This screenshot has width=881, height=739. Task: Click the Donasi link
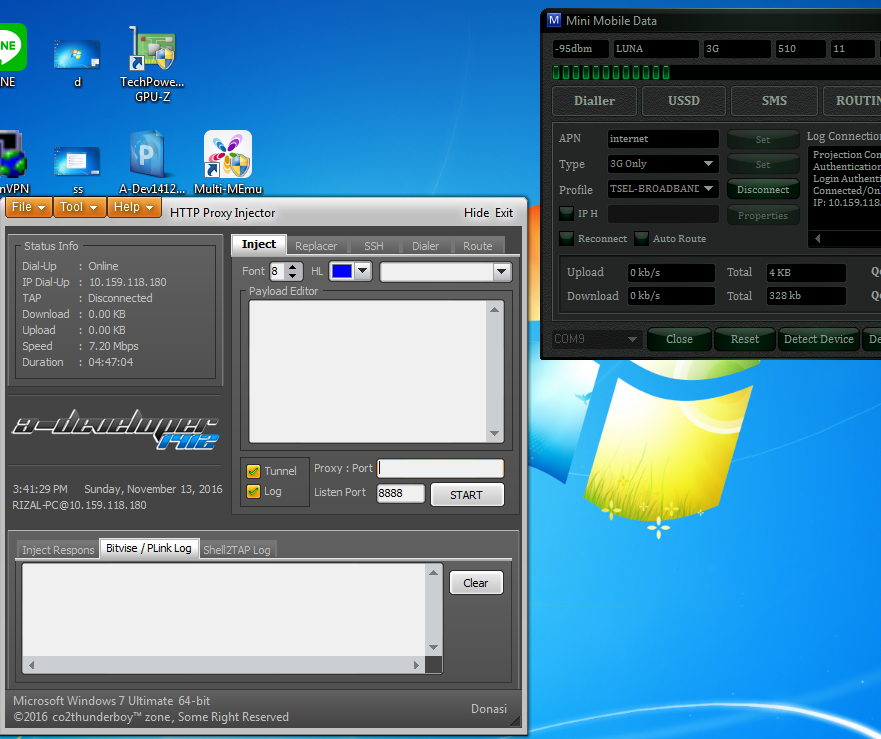(x=489, y=709)
